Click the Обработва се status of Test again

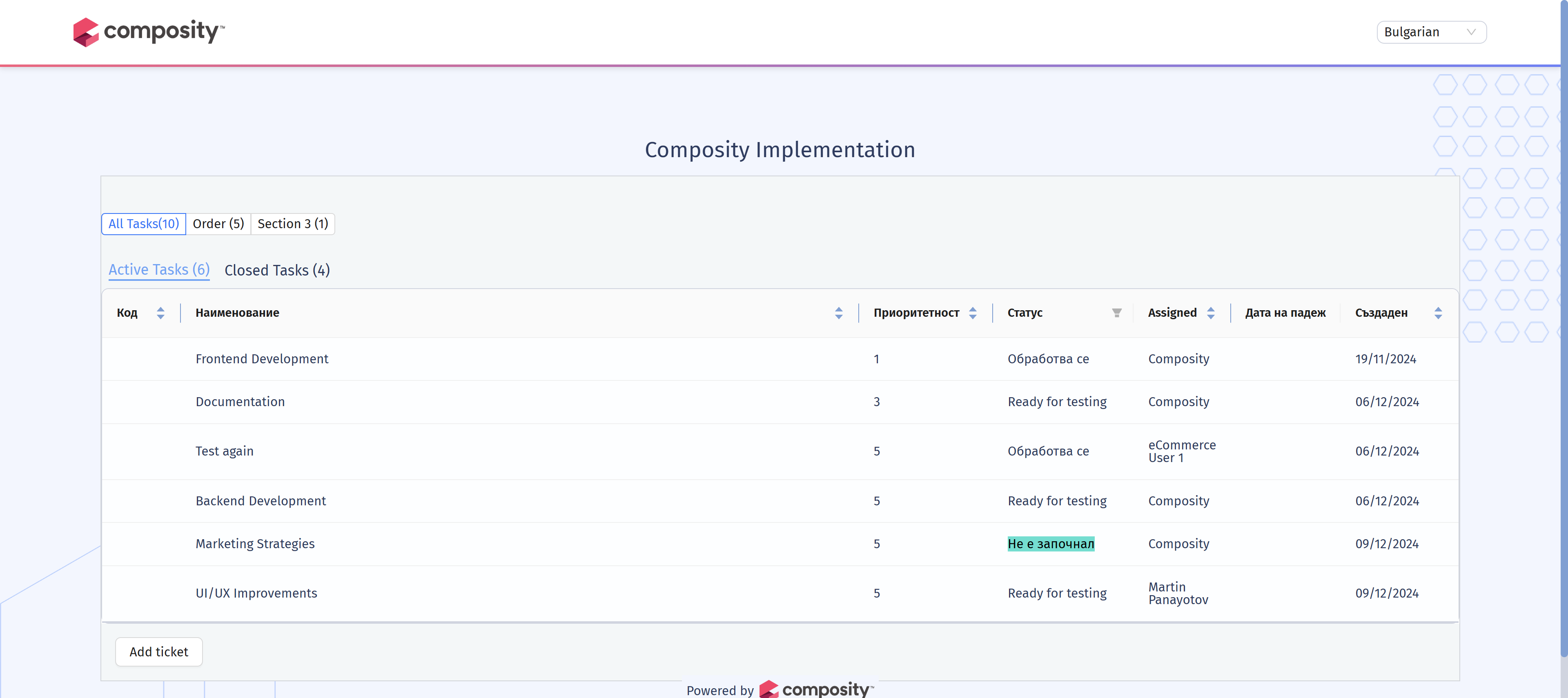1048,451
